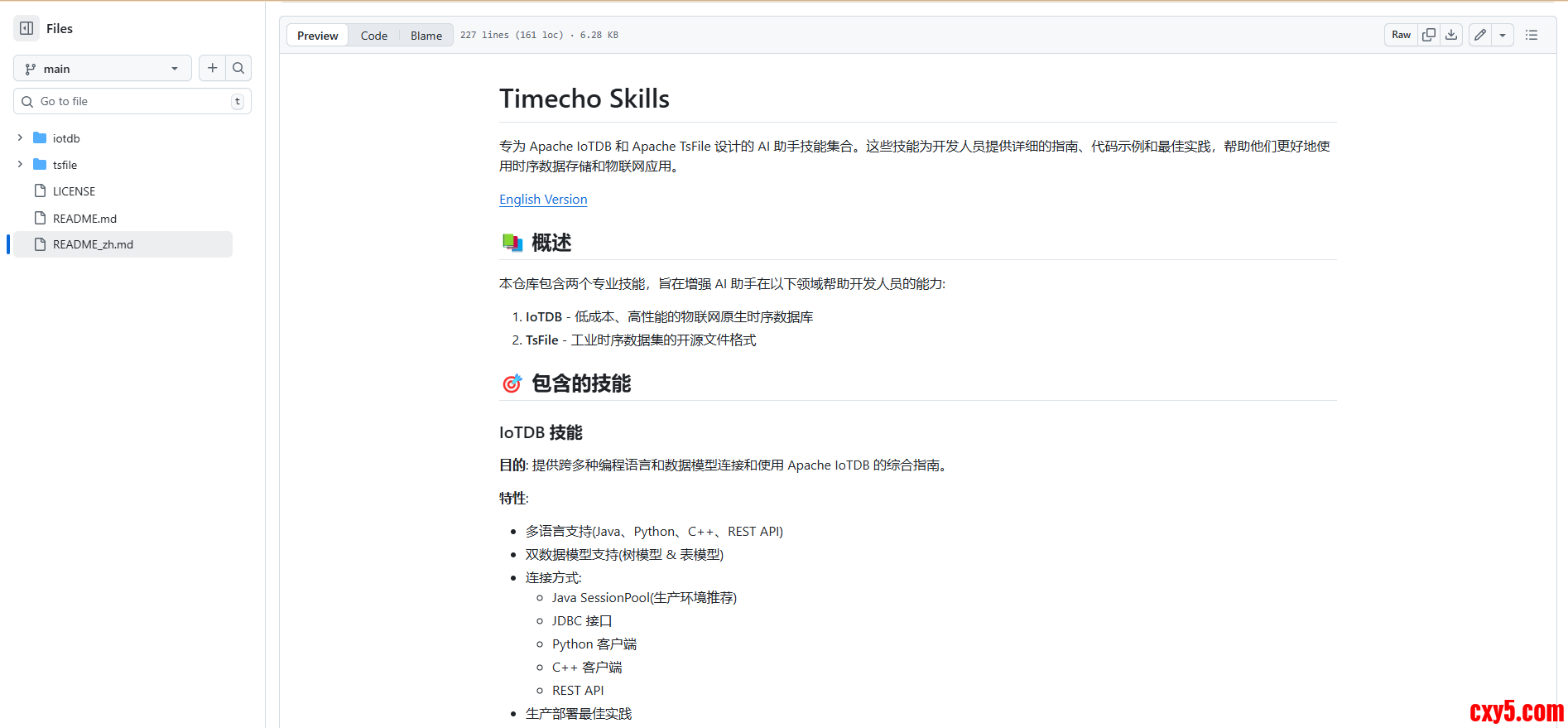This screenshot has height=728, width=1568.
Task: Click the Files panel title
Action: 60,28
